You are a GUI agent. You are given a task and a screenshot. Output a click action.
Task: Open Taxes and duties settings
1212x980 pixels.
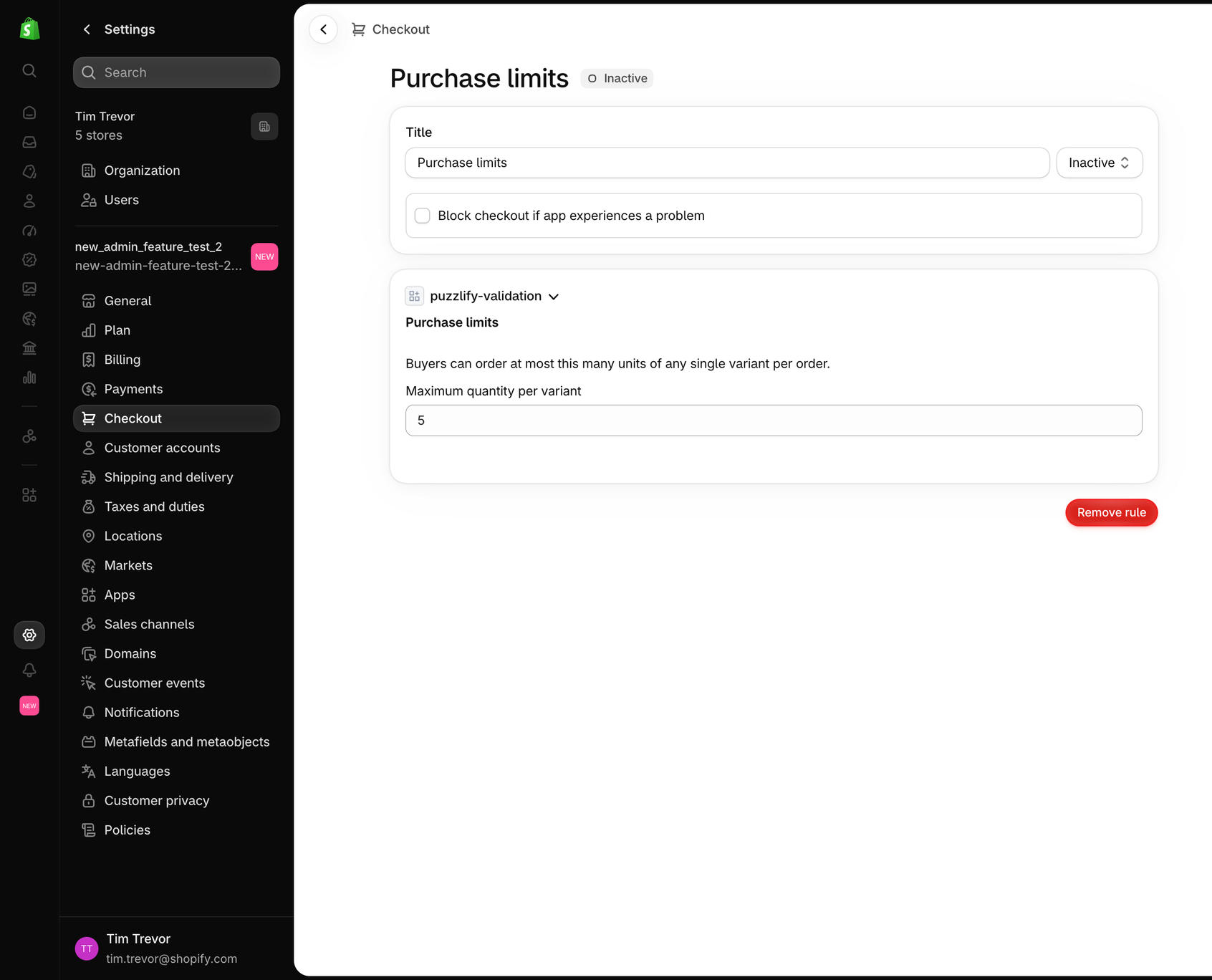[x=176, y=506]
